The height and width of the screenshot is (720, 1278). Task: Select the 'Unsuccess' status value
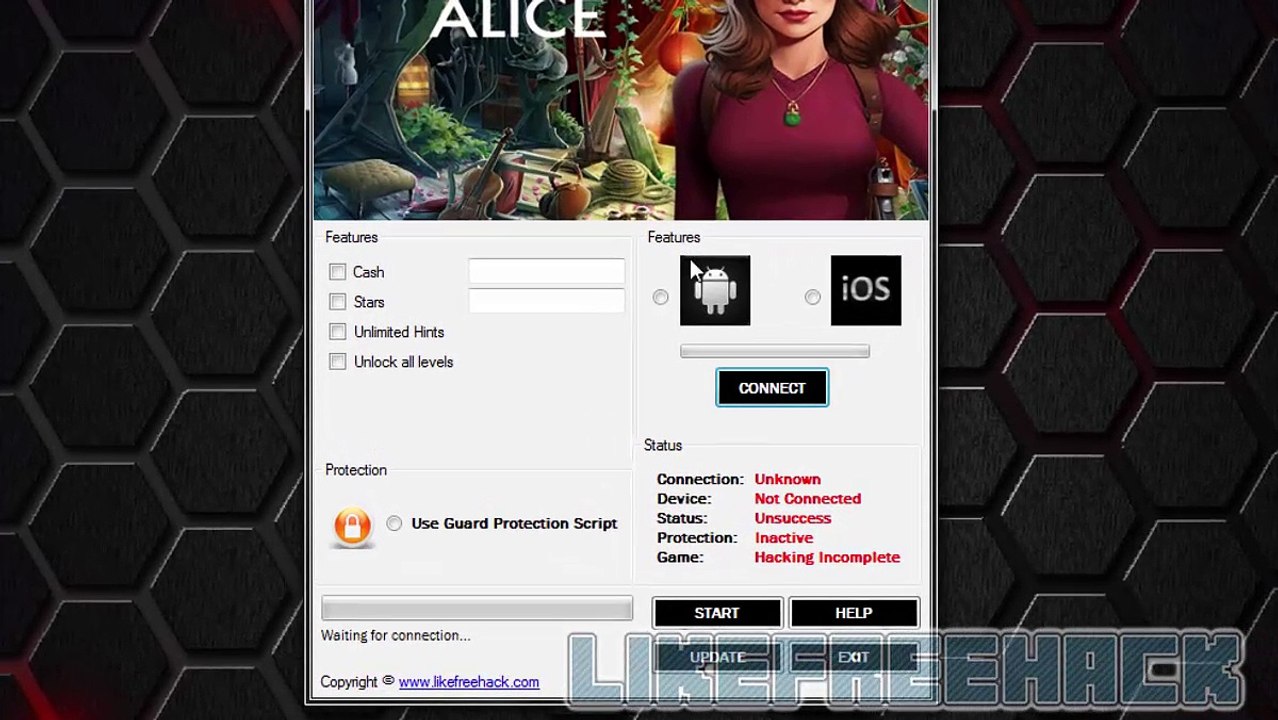point(793,518)
